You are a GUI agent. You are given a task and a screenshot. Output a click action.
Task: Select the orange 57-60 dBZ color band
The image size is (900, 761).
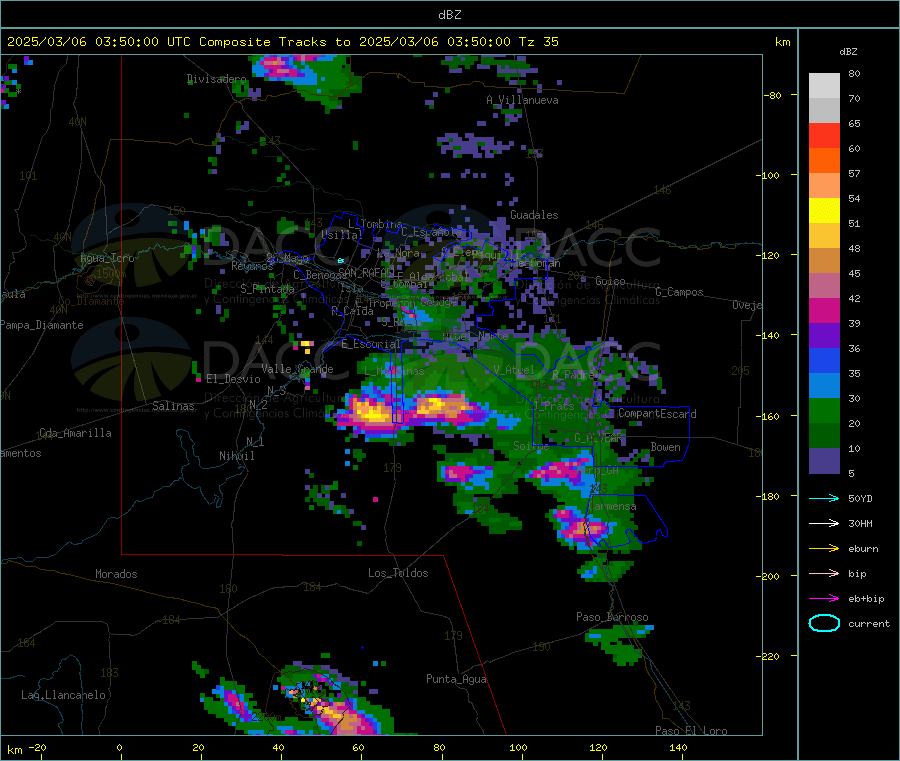click(824, 161)
